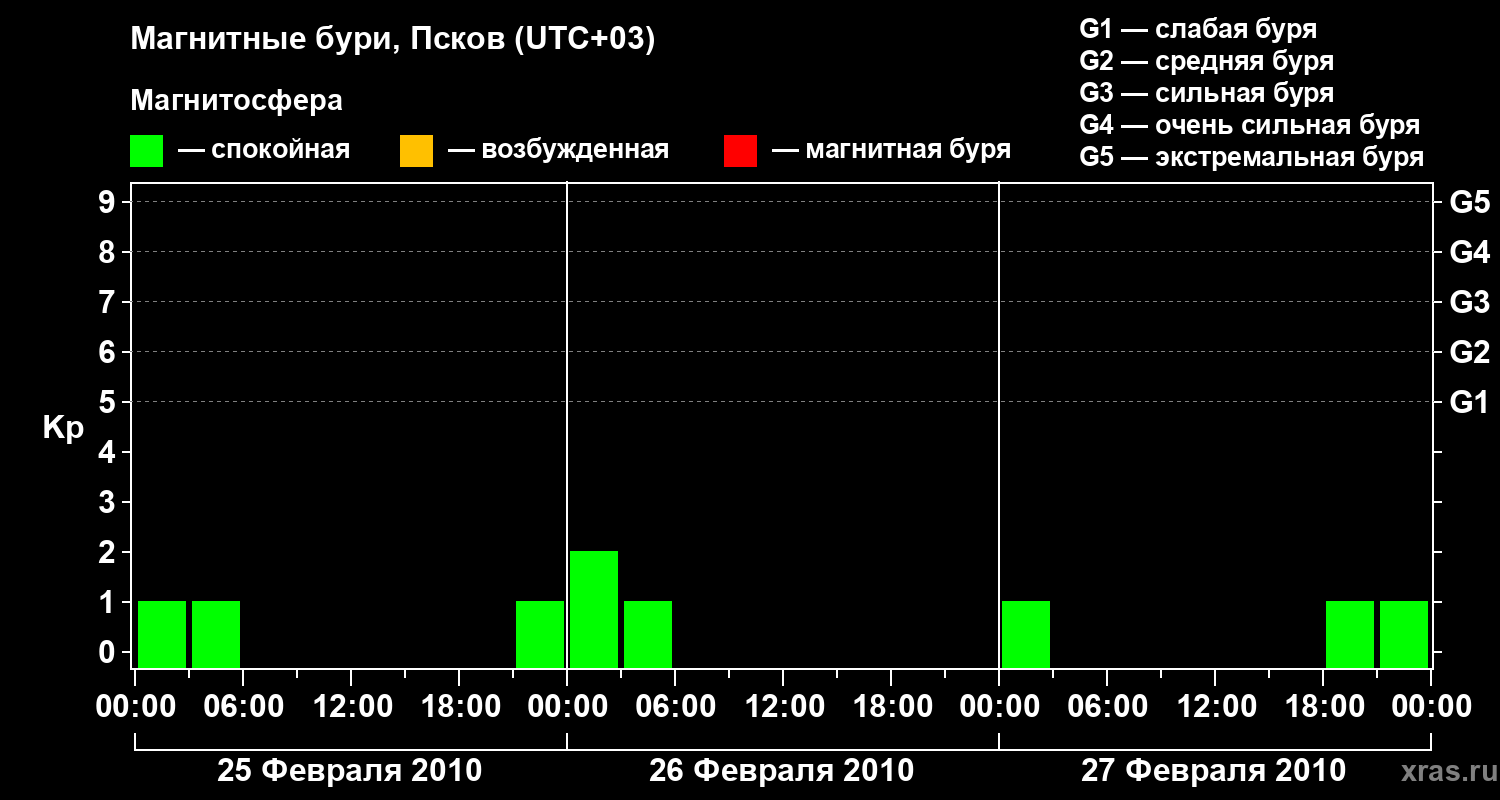Click the Kp axis label
This screenshot has height=800, width=1500.
[63, 428]
